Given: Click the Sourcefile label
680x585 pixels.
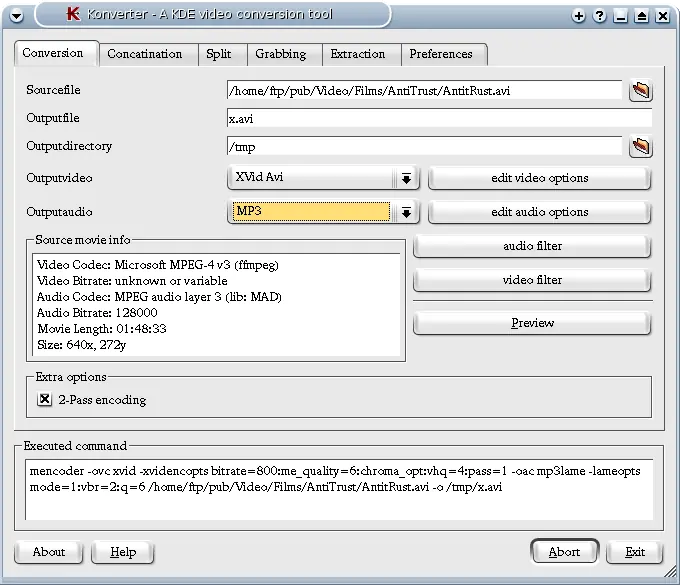Looking at the screenshot, I should 53,90.
